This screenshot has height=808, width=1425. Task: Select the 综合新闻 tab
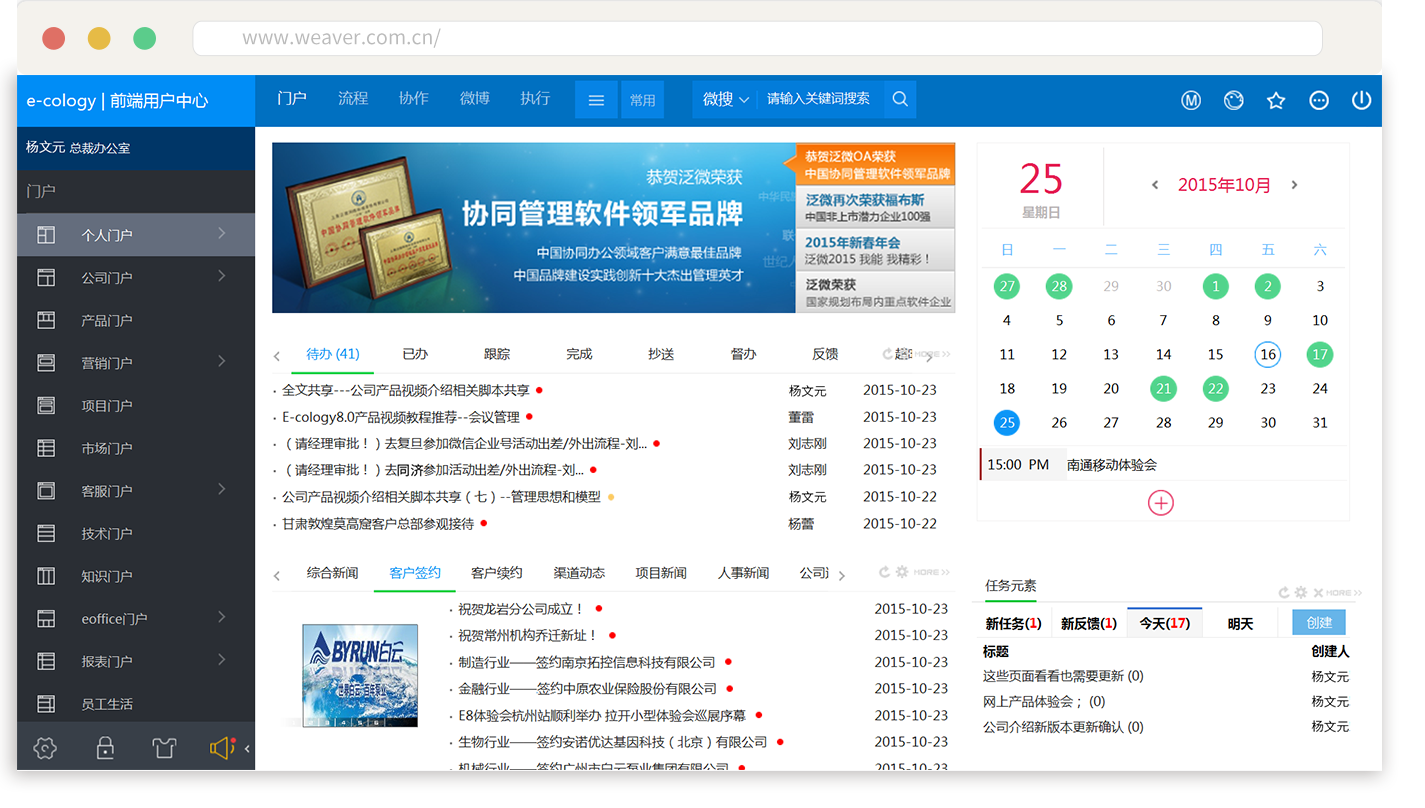coord(332,573)
